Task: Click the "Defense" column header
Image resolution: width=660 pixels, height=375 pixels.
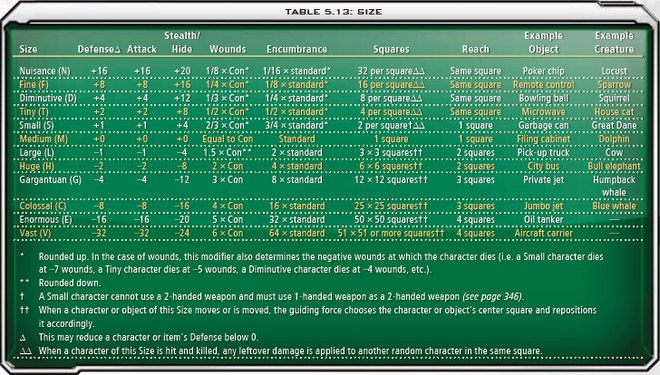Action: 99,49
